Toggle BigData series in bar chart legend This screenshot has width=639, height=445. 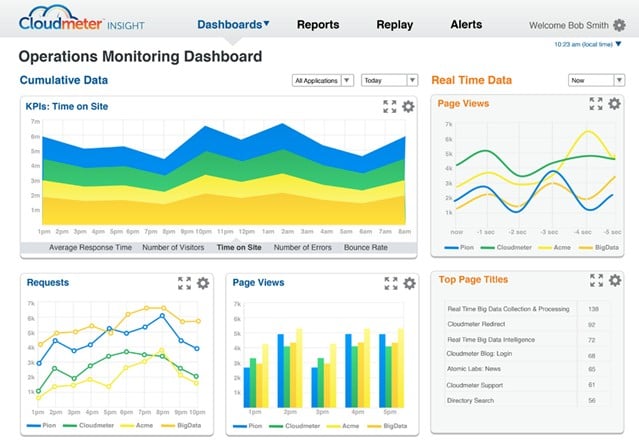388,426
